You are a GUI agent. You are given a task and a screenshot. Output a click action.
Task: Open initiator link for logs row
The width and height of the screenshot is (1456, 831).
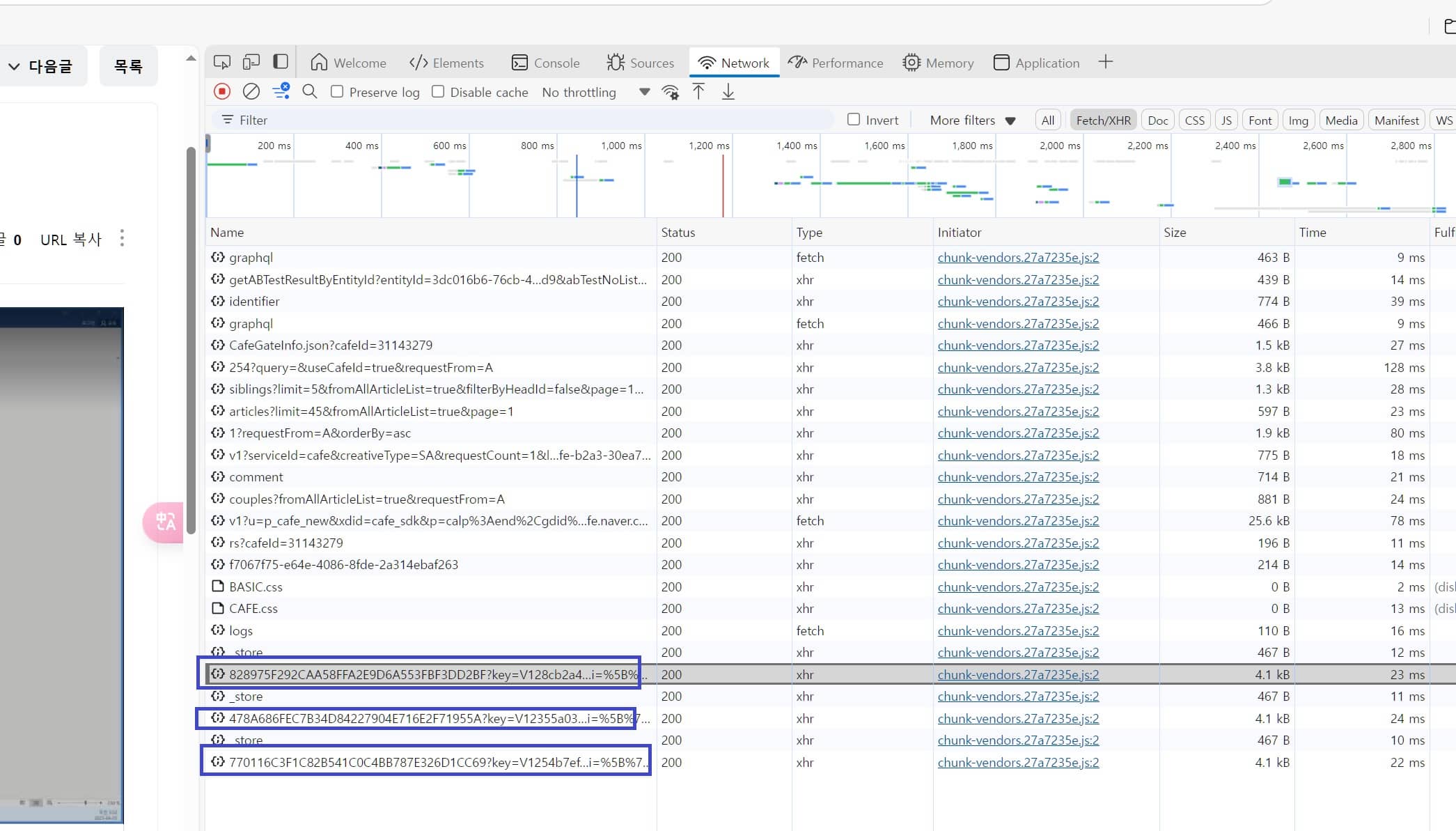[1018, 630]
